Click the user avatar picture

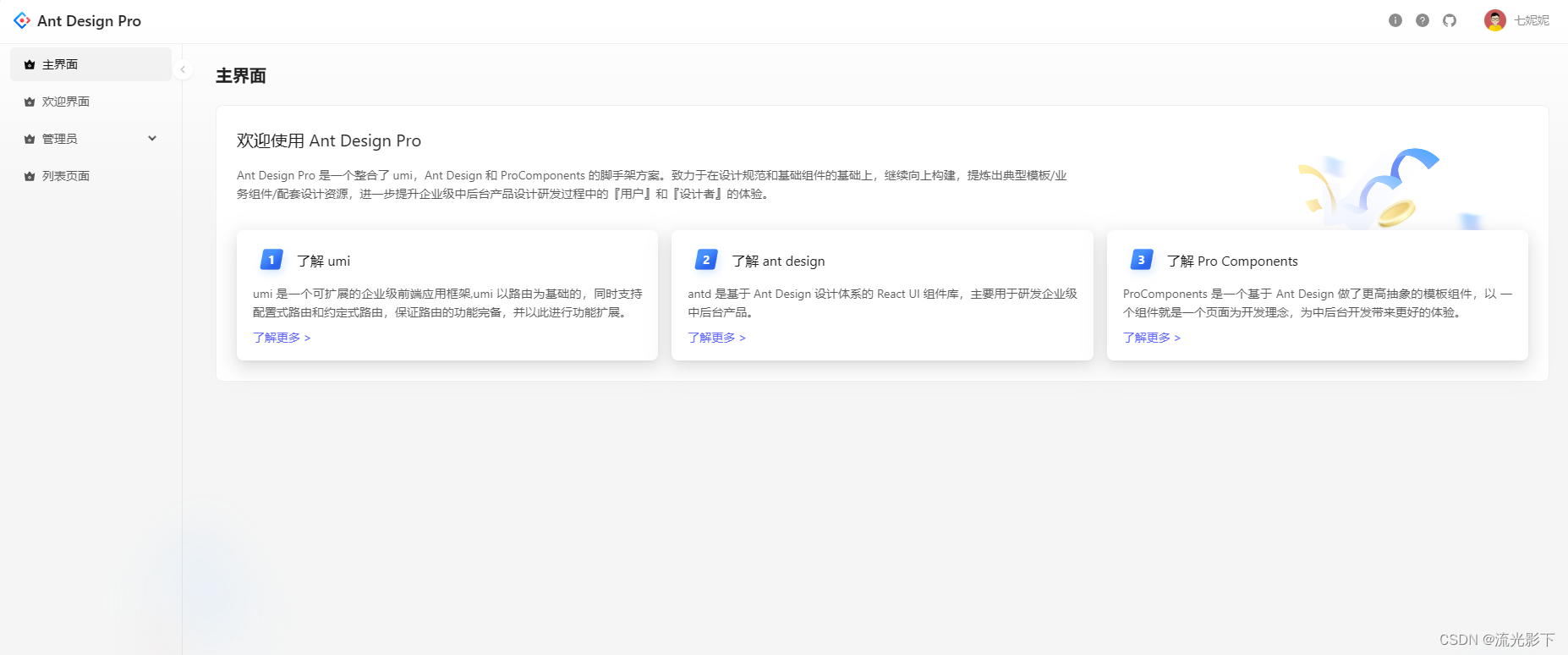(x=1495, y=20)
